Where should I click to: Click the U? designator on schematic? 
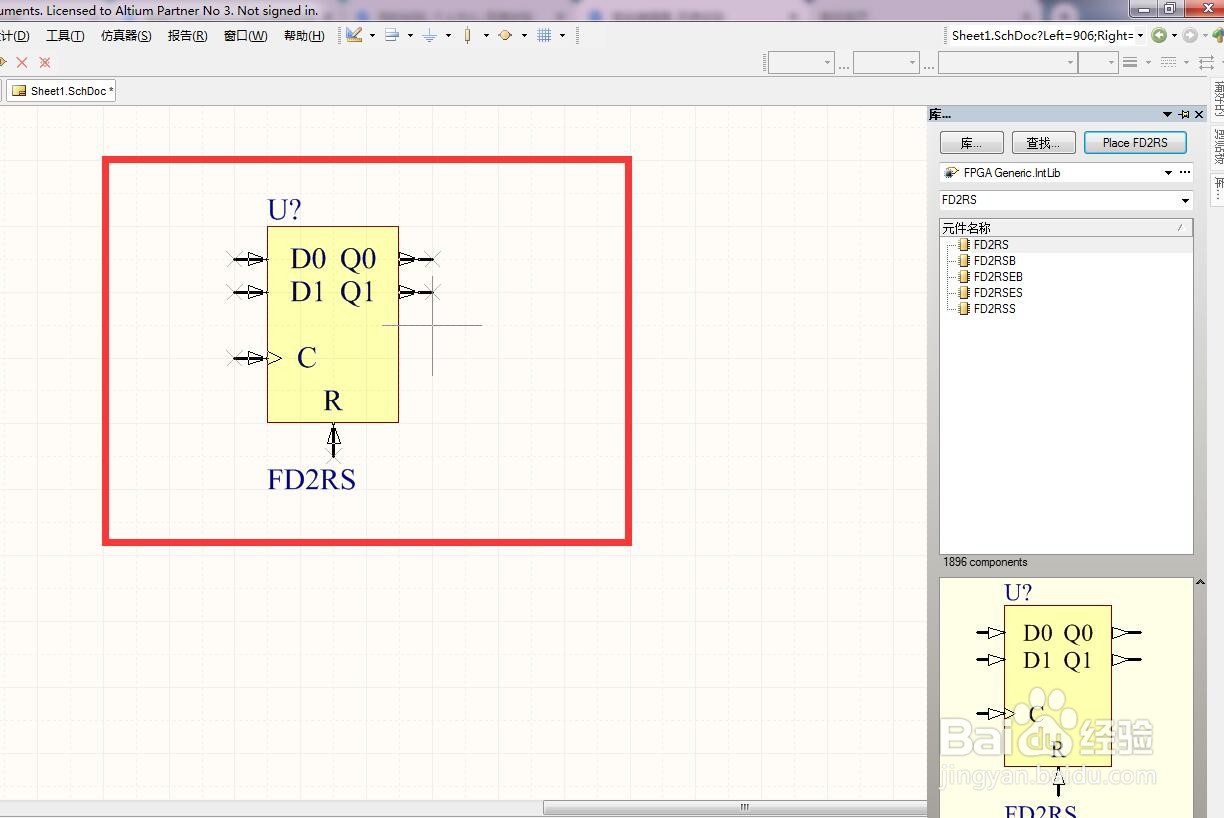point(284,210)
